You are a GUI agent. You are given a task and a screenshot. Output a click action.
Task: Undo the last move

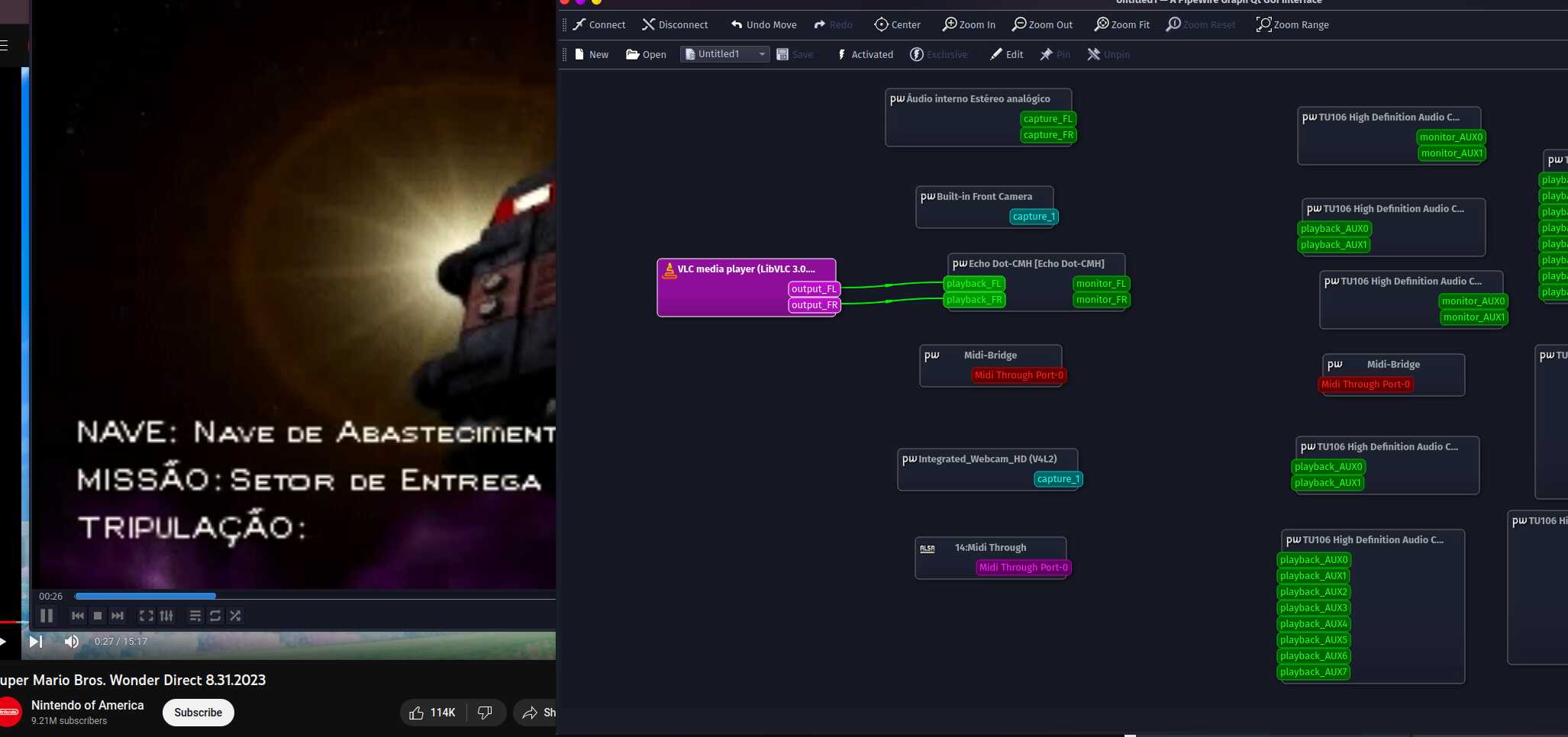763,24
